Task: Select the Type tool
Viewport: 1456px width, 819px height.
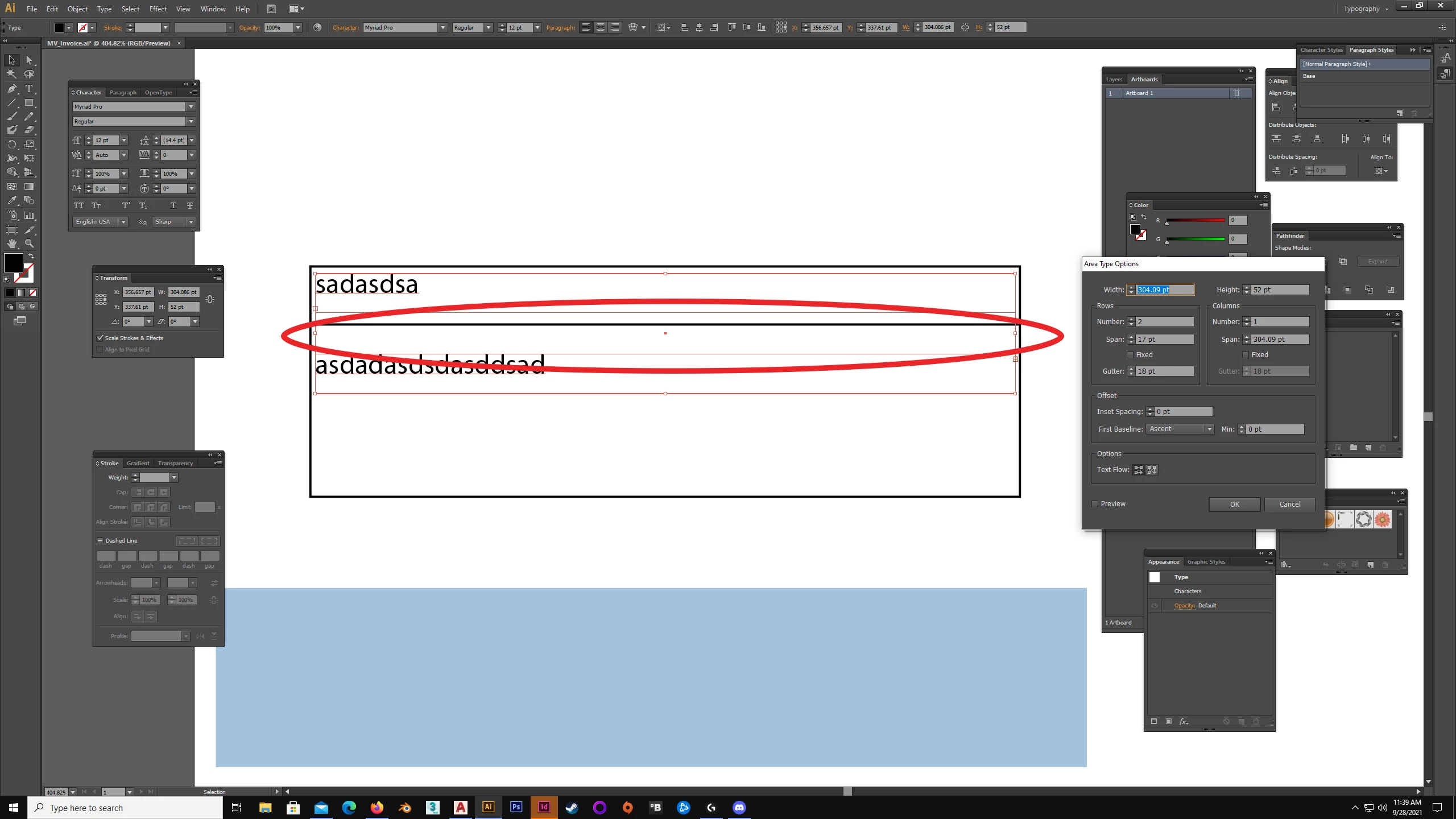Action: [x=29, y=88]
